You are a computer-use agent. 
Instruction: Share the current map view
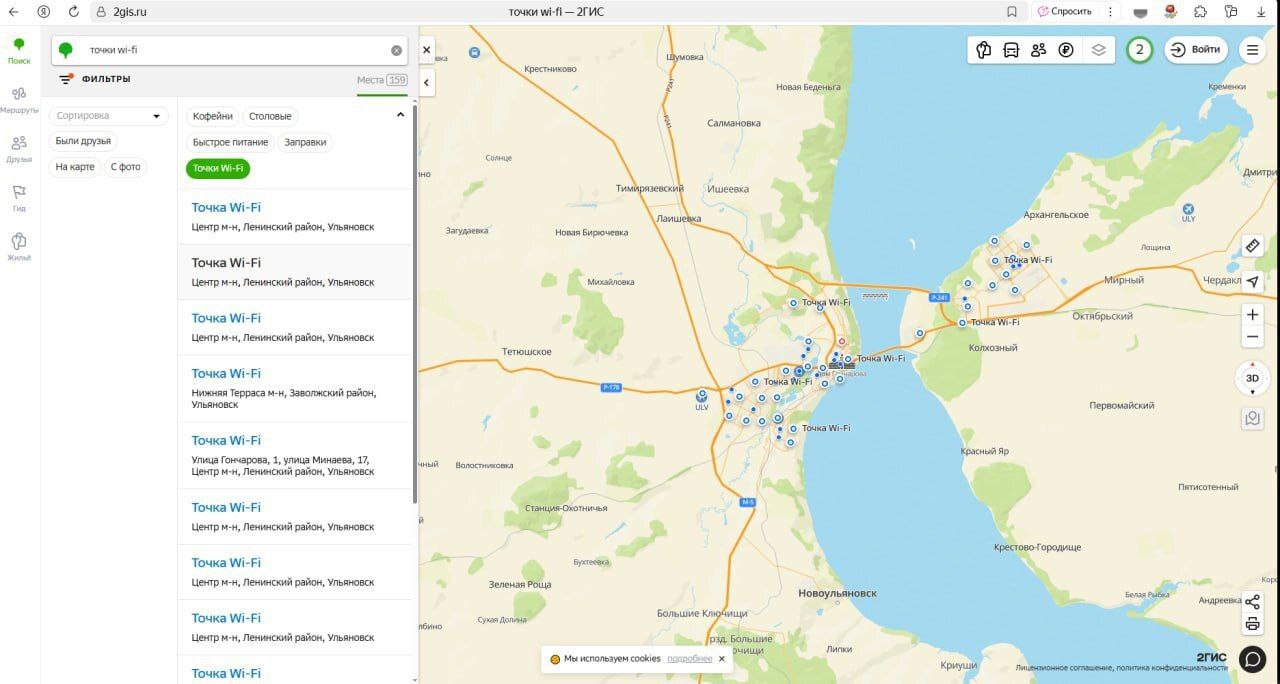pyautogui.click(x=1252, y=602)
